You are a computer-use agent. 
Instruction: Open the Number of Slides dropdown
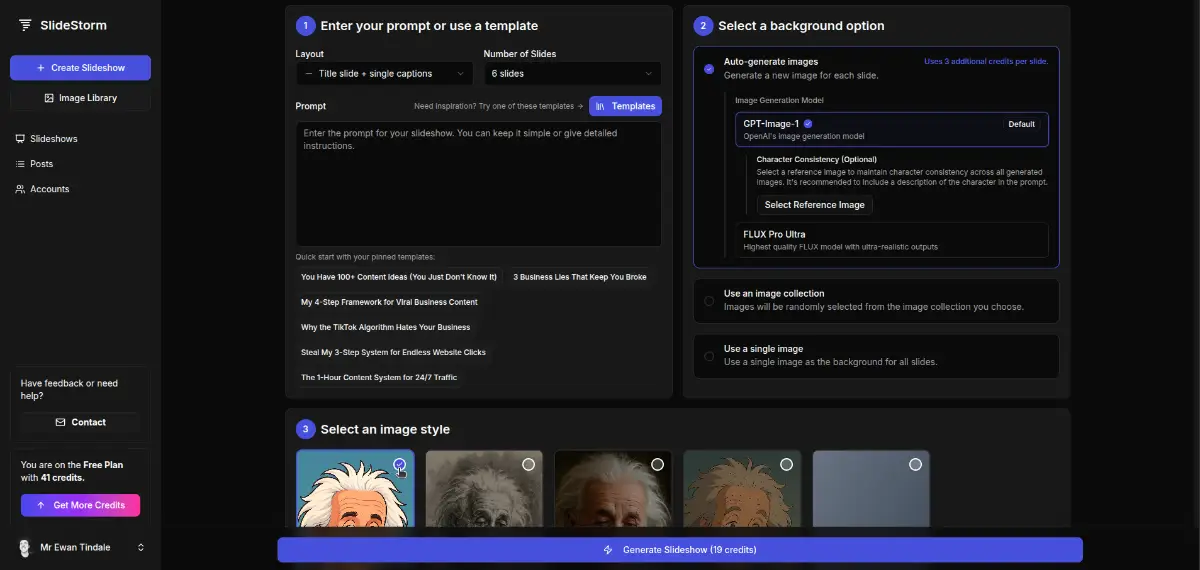coord(572,74)
